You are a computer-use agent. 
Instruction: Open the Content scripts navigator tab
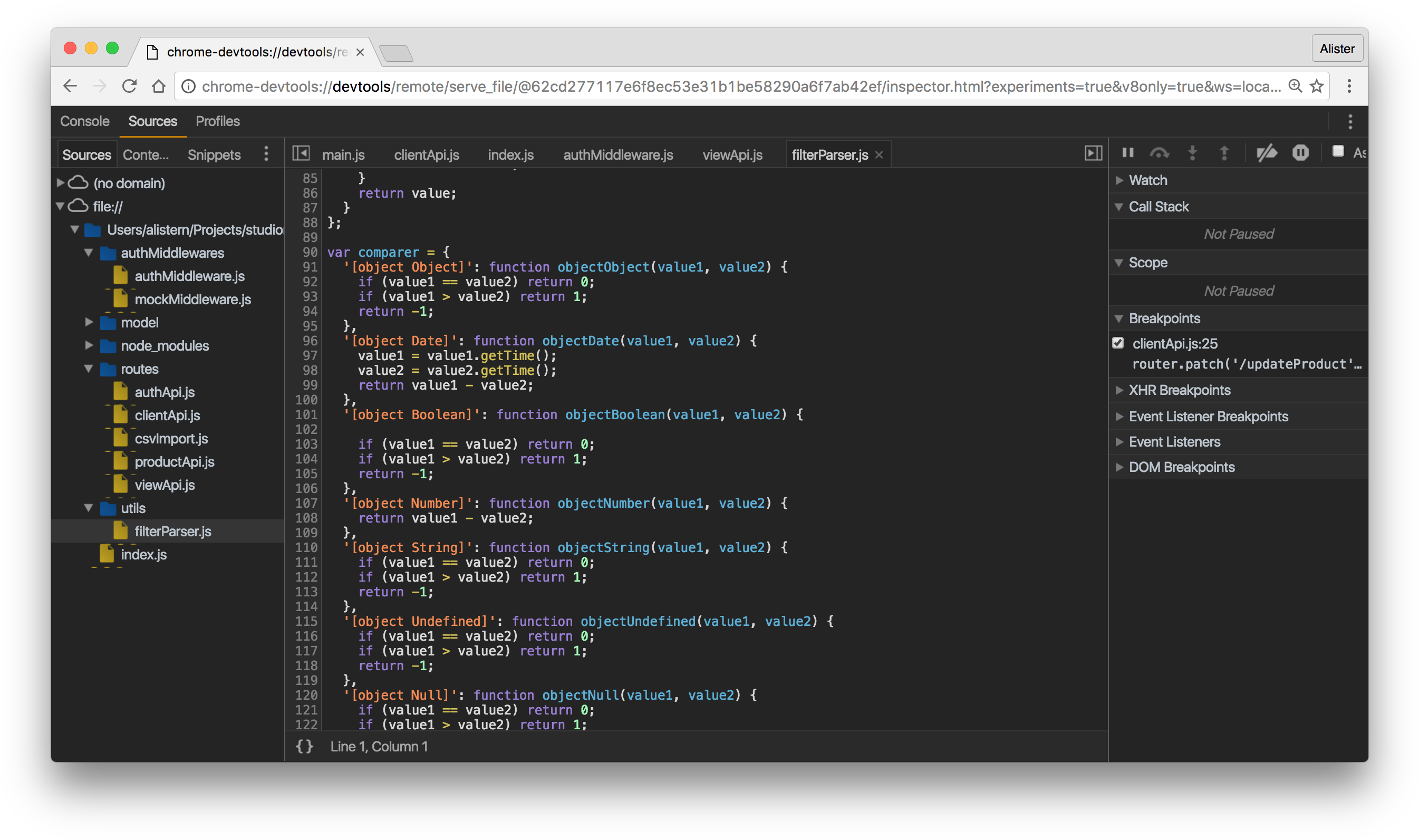(146, 155)
